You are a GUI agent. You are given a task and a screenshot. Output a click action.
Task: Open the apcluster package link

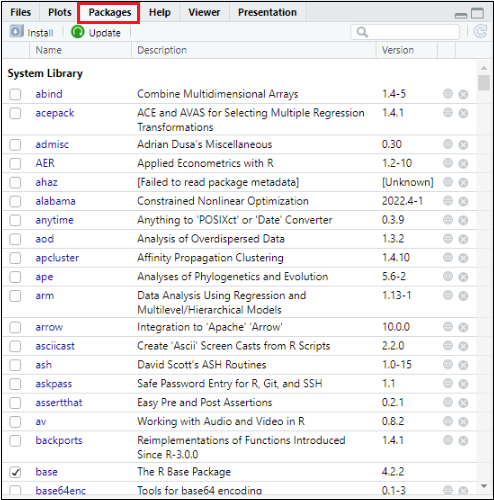coord(57,258)
